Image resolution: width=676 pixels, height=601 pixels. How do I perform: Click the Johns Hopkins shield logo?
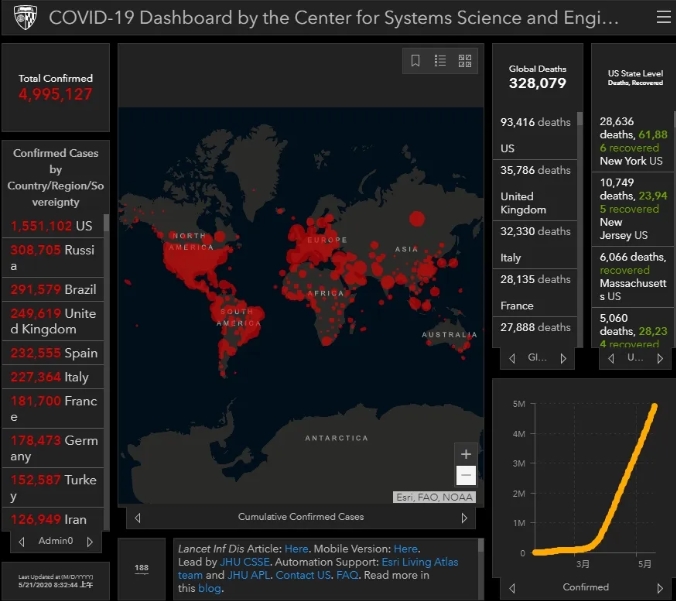[24, 18]
